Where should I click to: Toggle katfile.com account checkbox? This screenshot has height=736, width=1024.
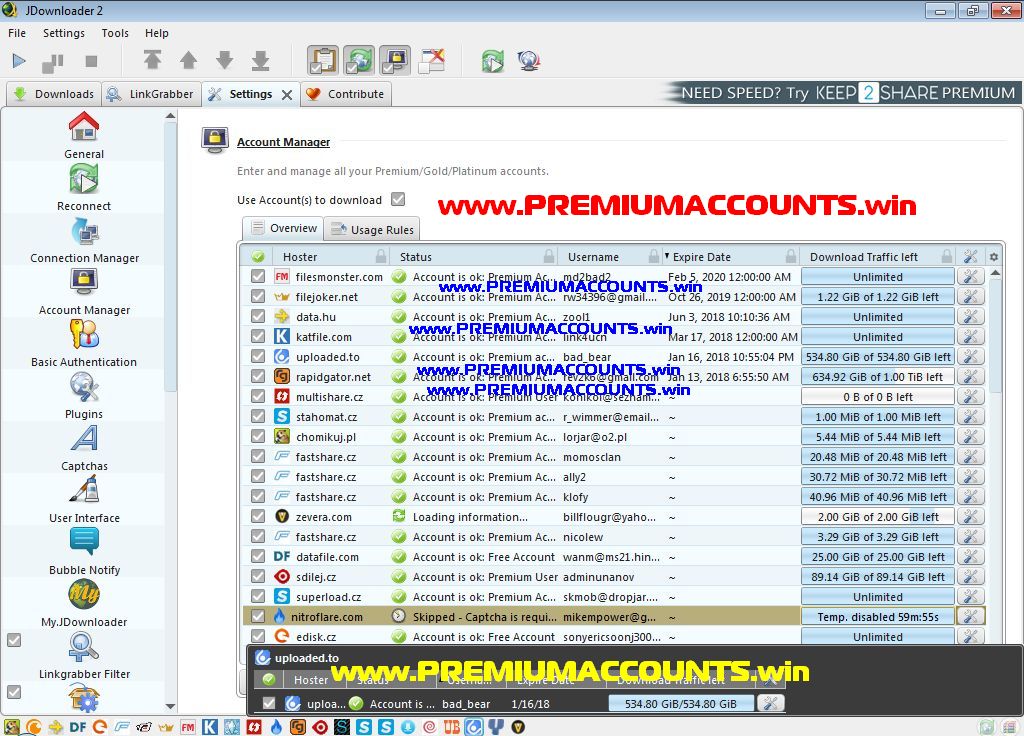coord(258,336)
